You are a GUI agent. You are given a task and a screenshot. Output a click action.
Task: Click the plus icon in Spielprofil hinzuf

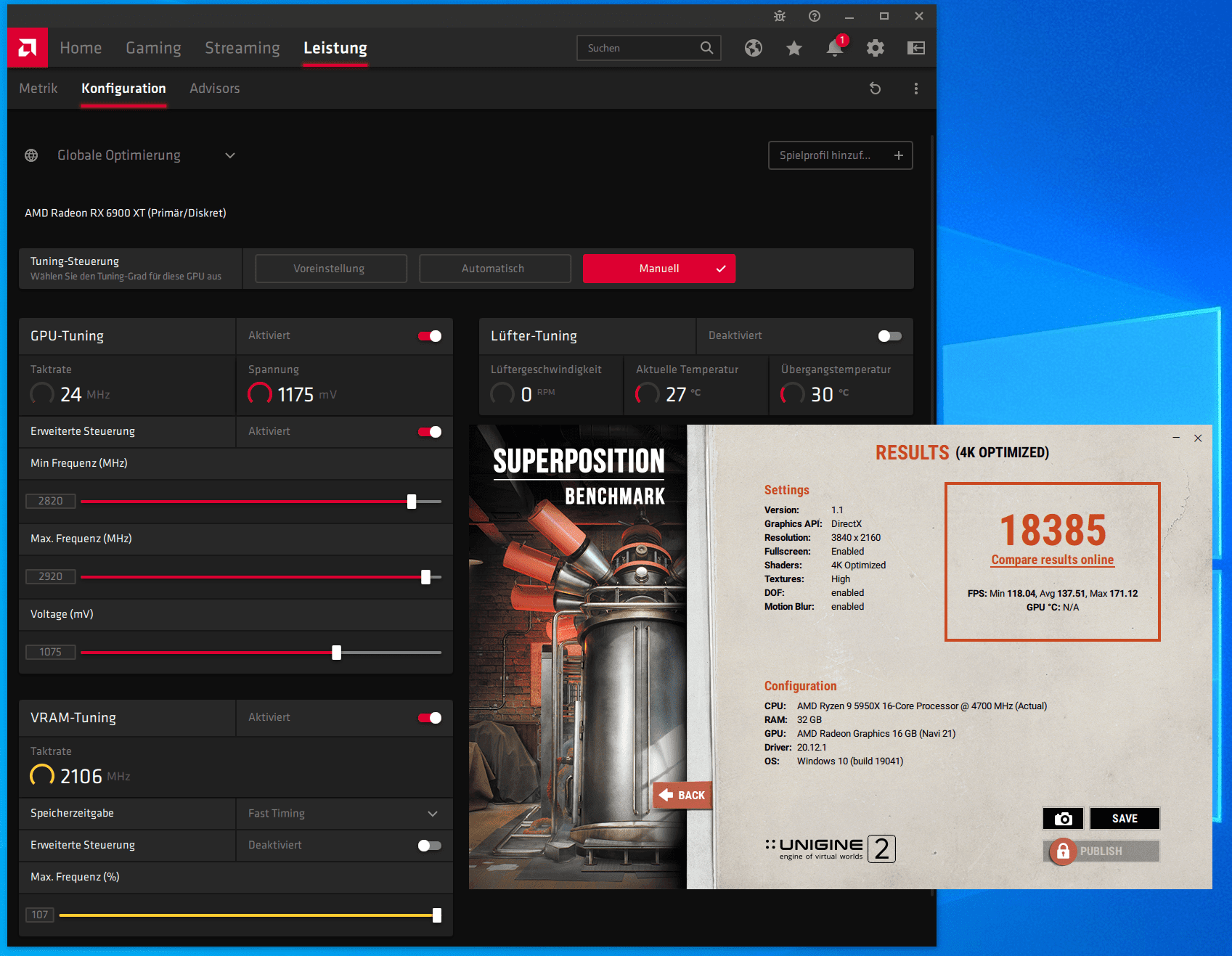pyautogui.click(x=899, y=155)
